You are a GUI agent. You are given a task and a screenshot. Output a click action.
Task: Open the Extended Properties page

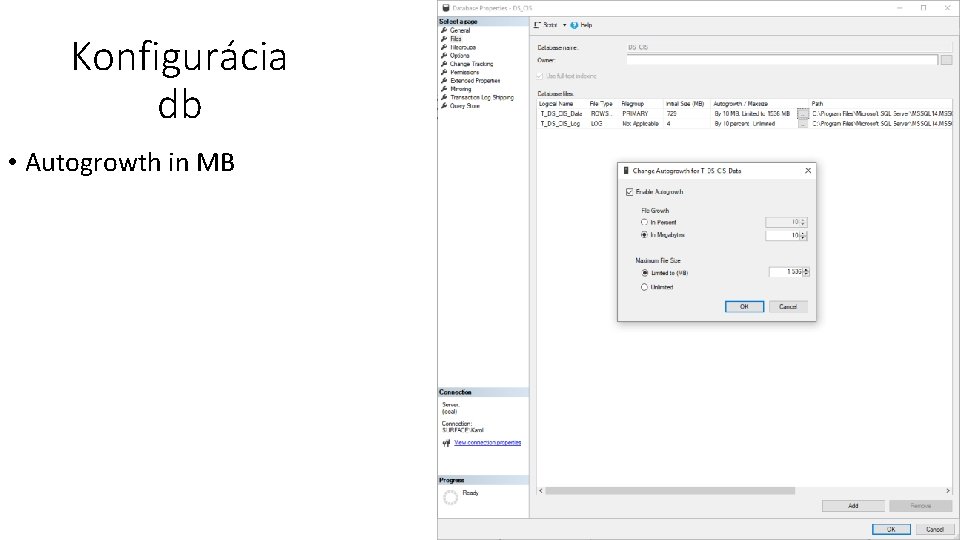click(475, 80)
